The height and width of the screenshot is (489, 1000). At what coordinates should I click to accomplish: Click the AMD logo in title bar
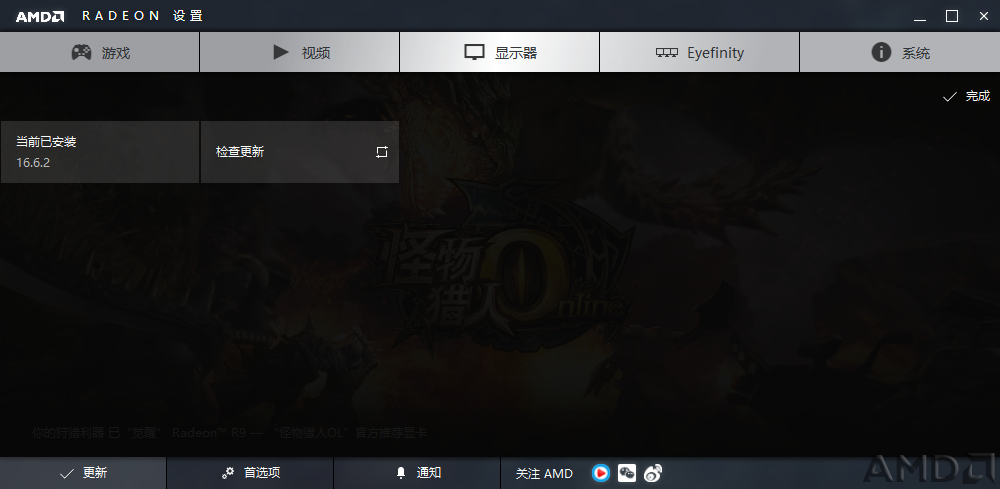[40, 17]
